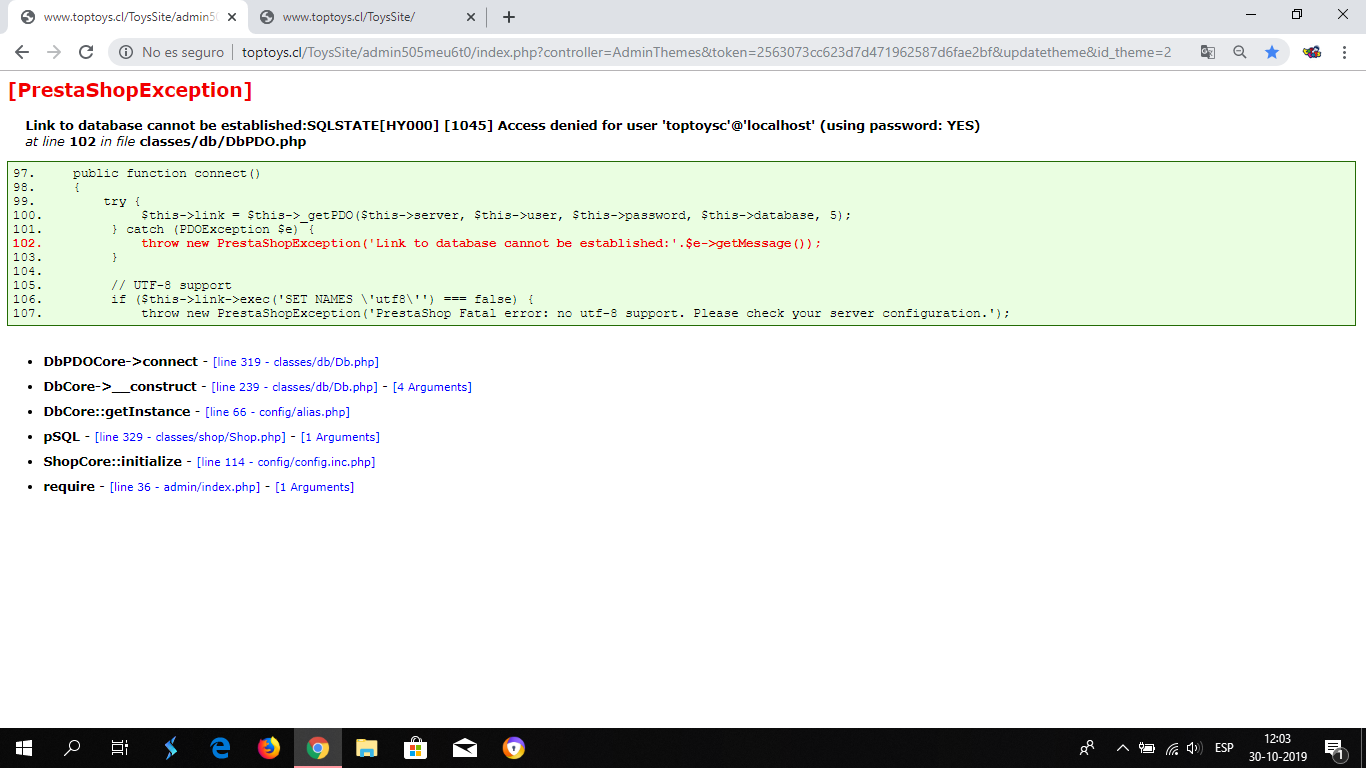Launch Firefox from the taskbar
The height and width of the screenshot is (768, 1366).
click(269, 748)
